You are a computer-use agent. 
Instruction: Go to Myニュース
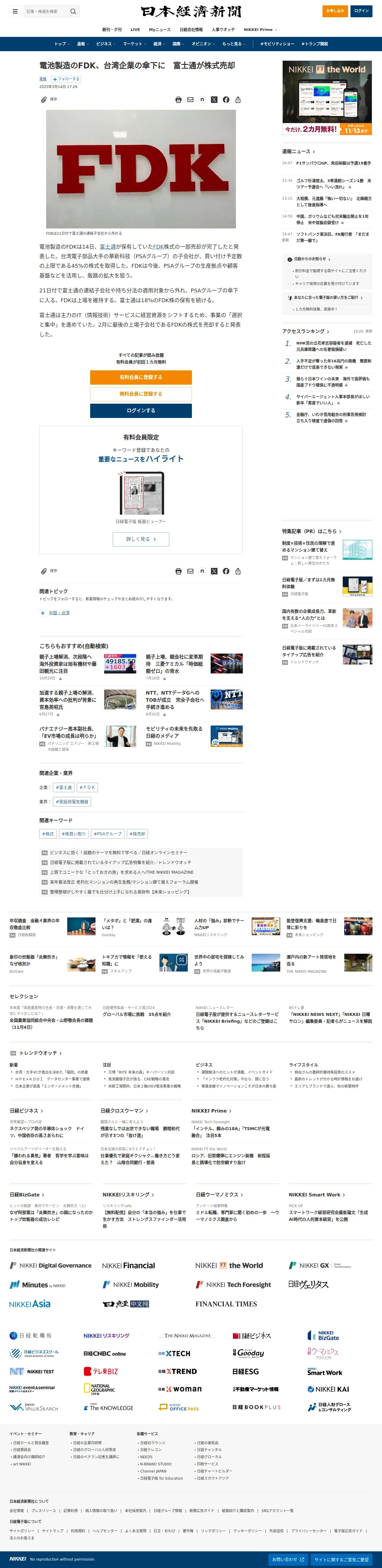coord(160,29)
